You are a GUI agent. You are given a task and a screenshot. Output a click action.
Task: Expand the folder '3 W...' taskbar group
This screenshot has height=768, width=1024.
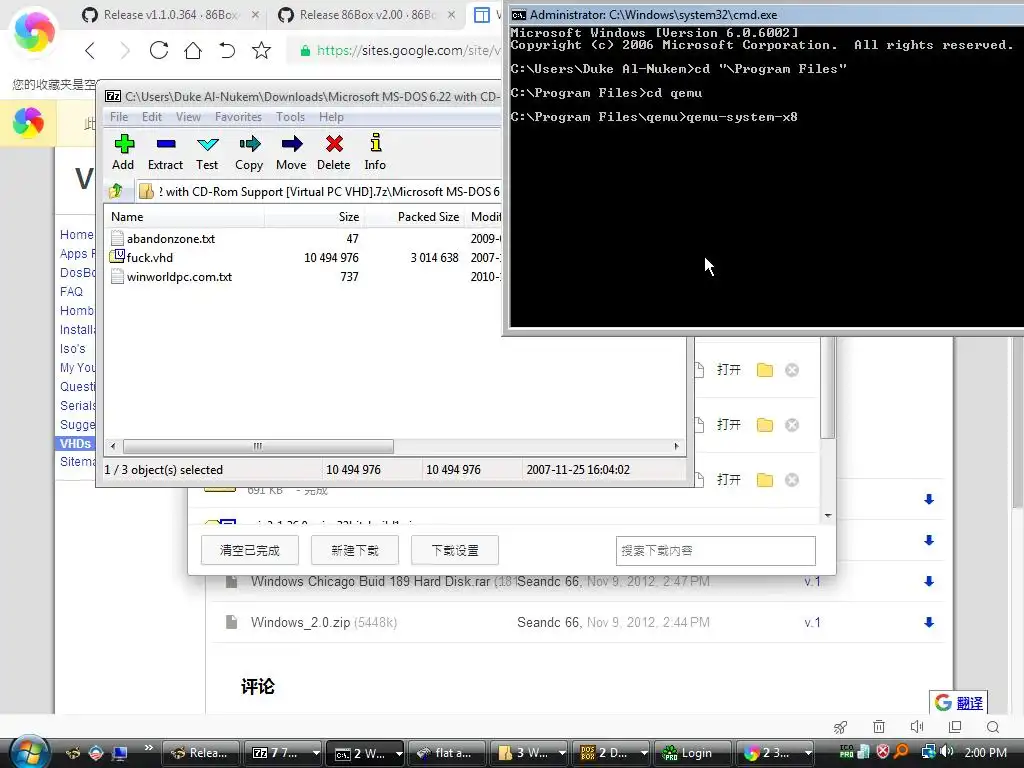[562, 753]
